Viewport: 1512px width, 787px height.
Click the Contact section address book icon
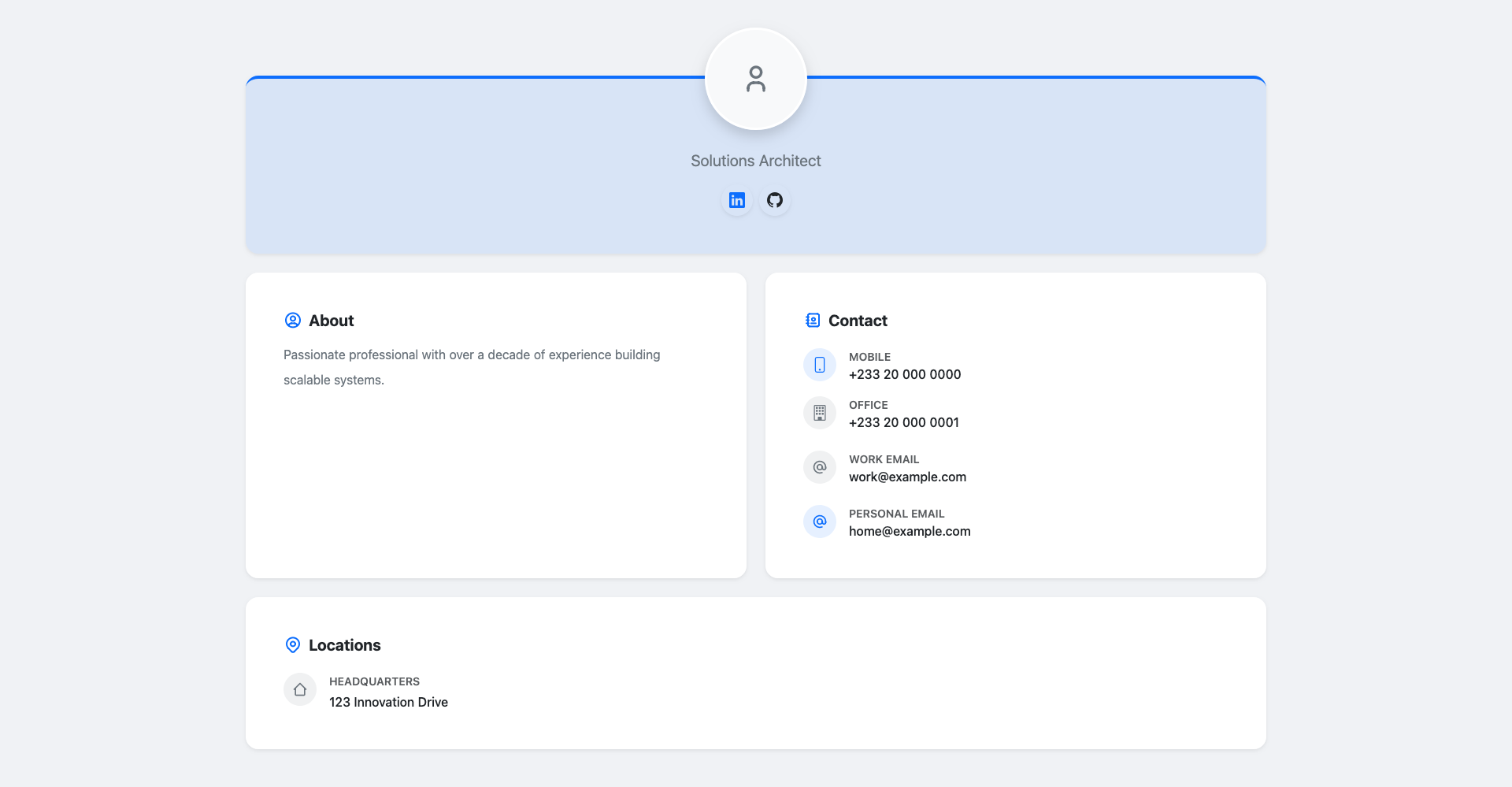click(x=813, y=321)
